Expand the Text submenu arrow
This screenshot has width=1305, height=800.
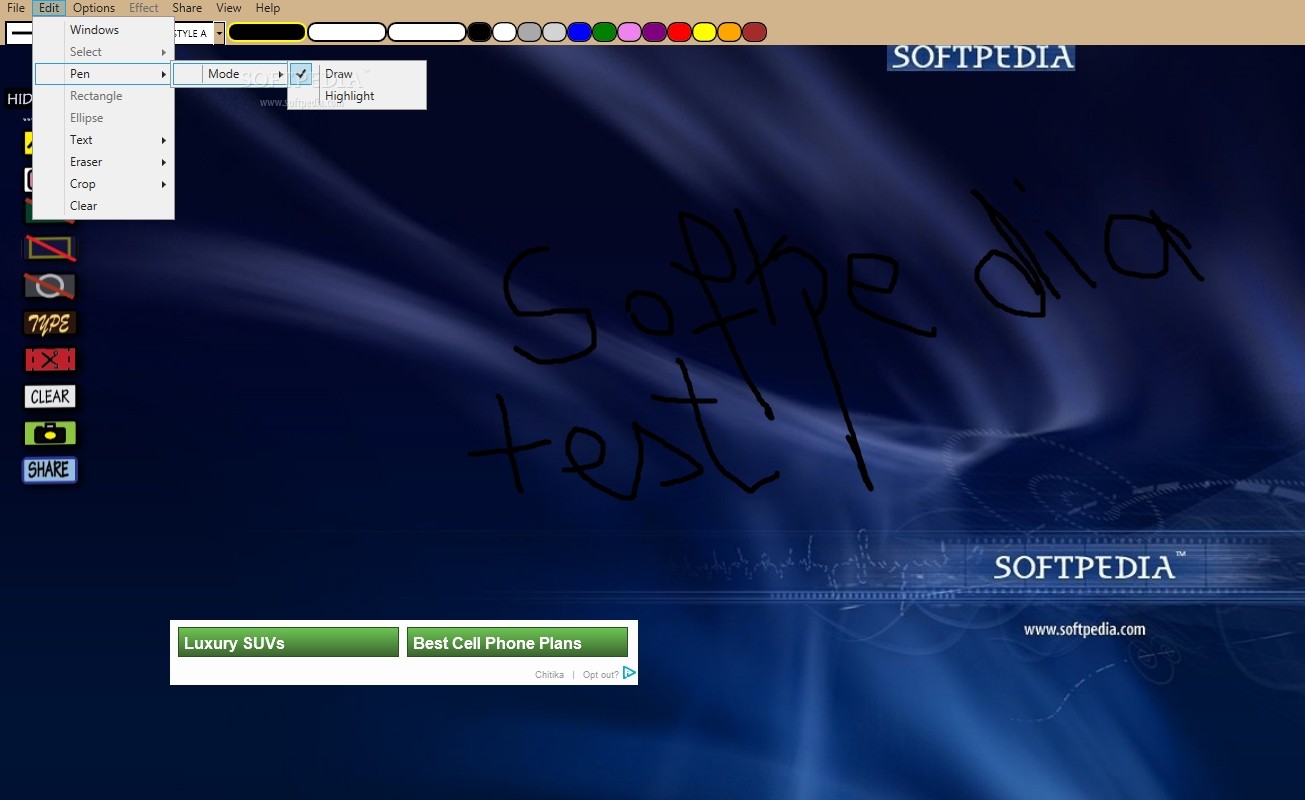pyautogui.click(x=164, y=140)
